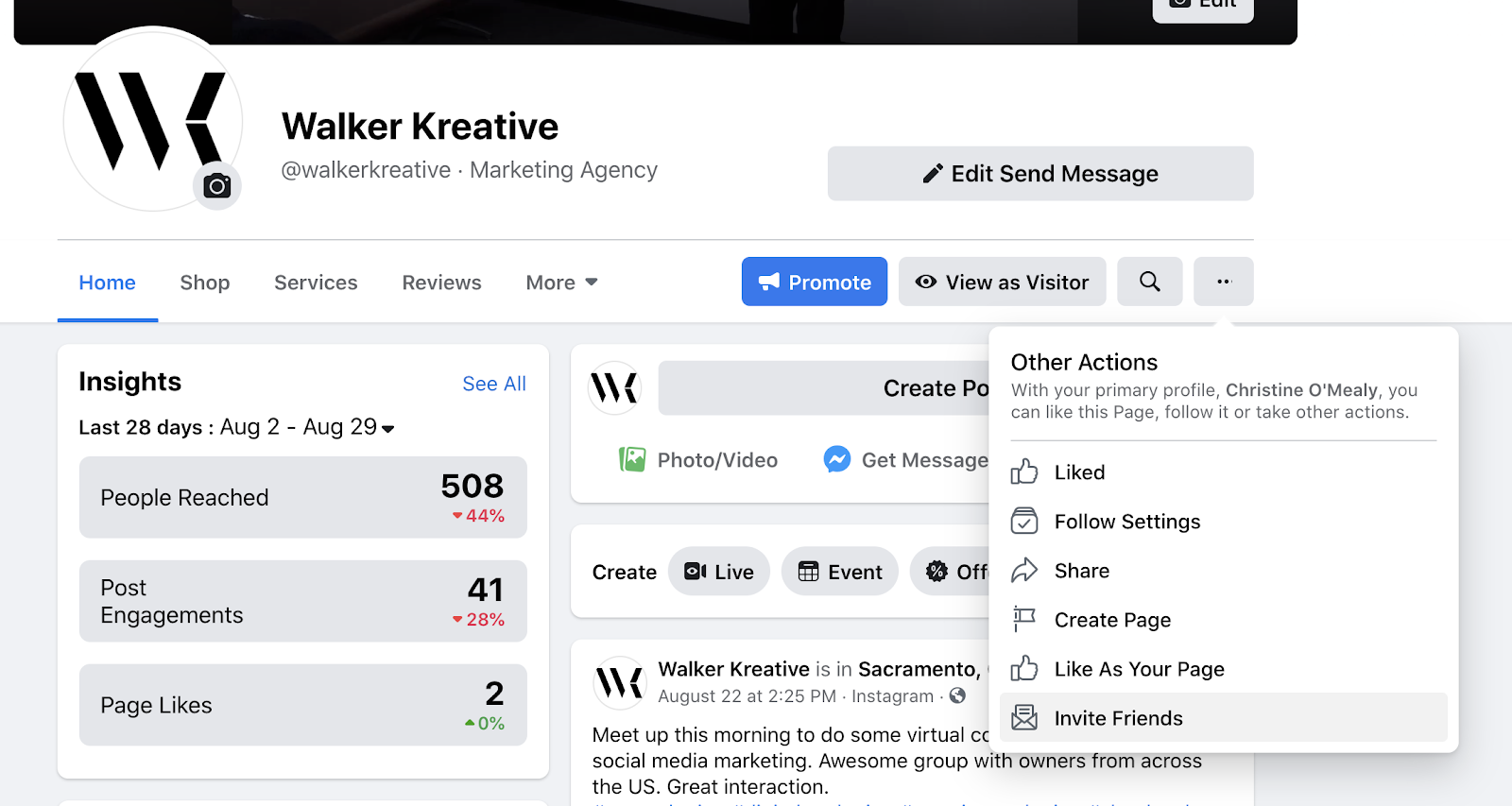Click the 44% decrease indicator
This screenshot has height=806, width=1512.
(478, 516)
